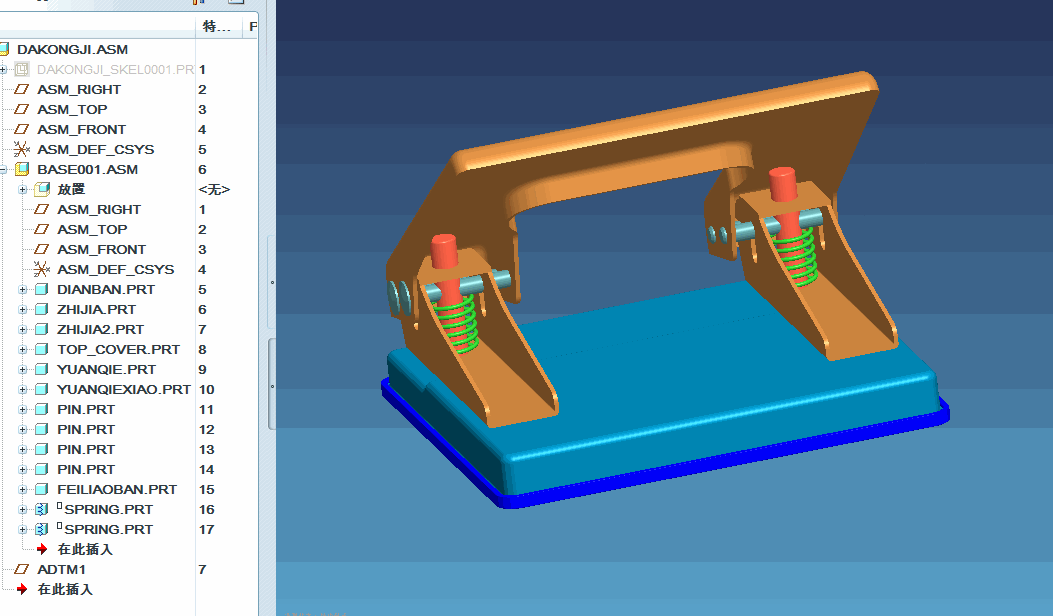The height and width of the screenshot is (616, 1053).
Task: Select FEILIAOBAN.PRT in the model tree
Action: [x=117, y=489]
